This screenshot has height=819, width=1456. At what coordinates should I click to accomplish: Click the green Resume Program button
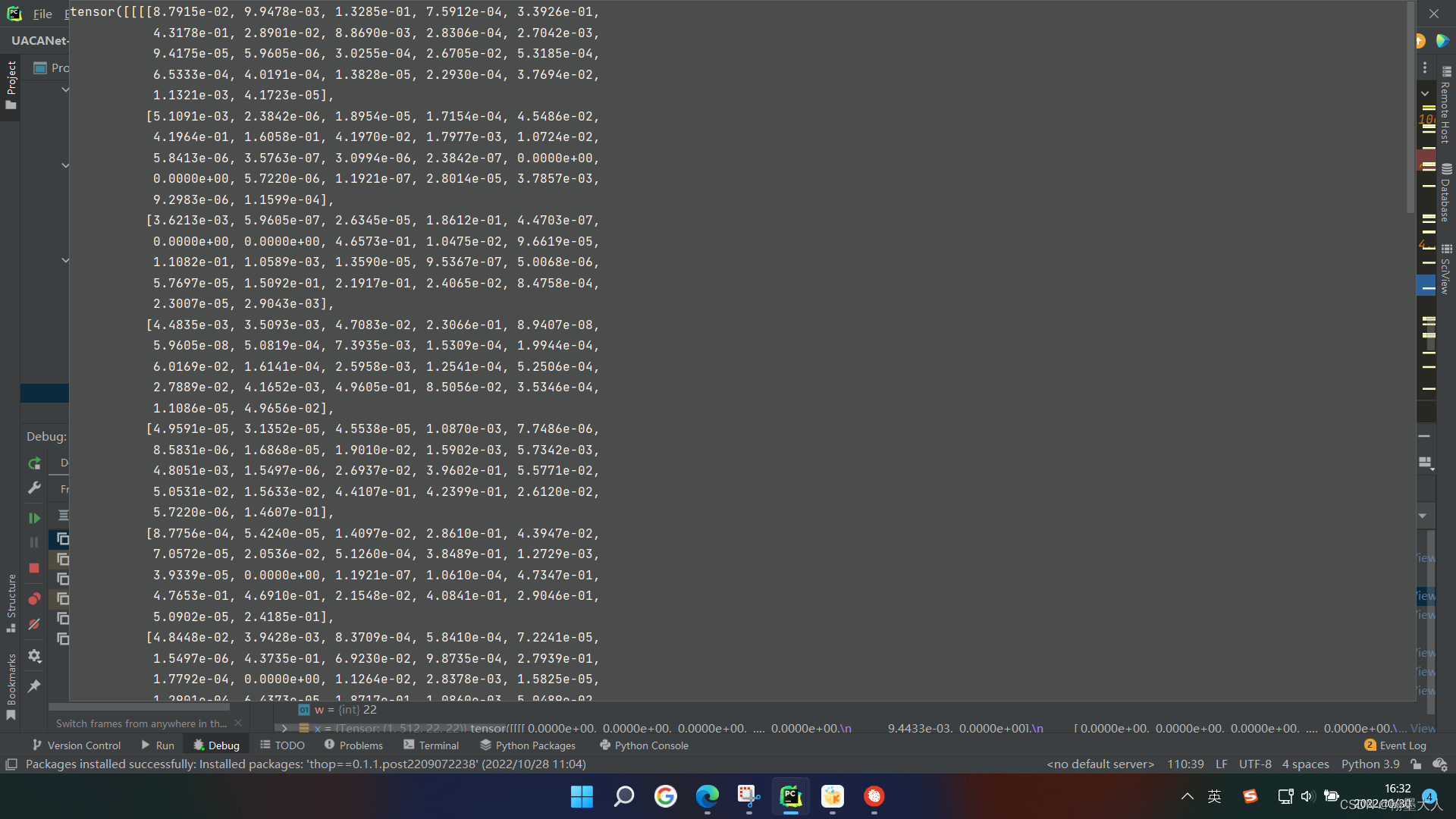[x=34, y=518]
